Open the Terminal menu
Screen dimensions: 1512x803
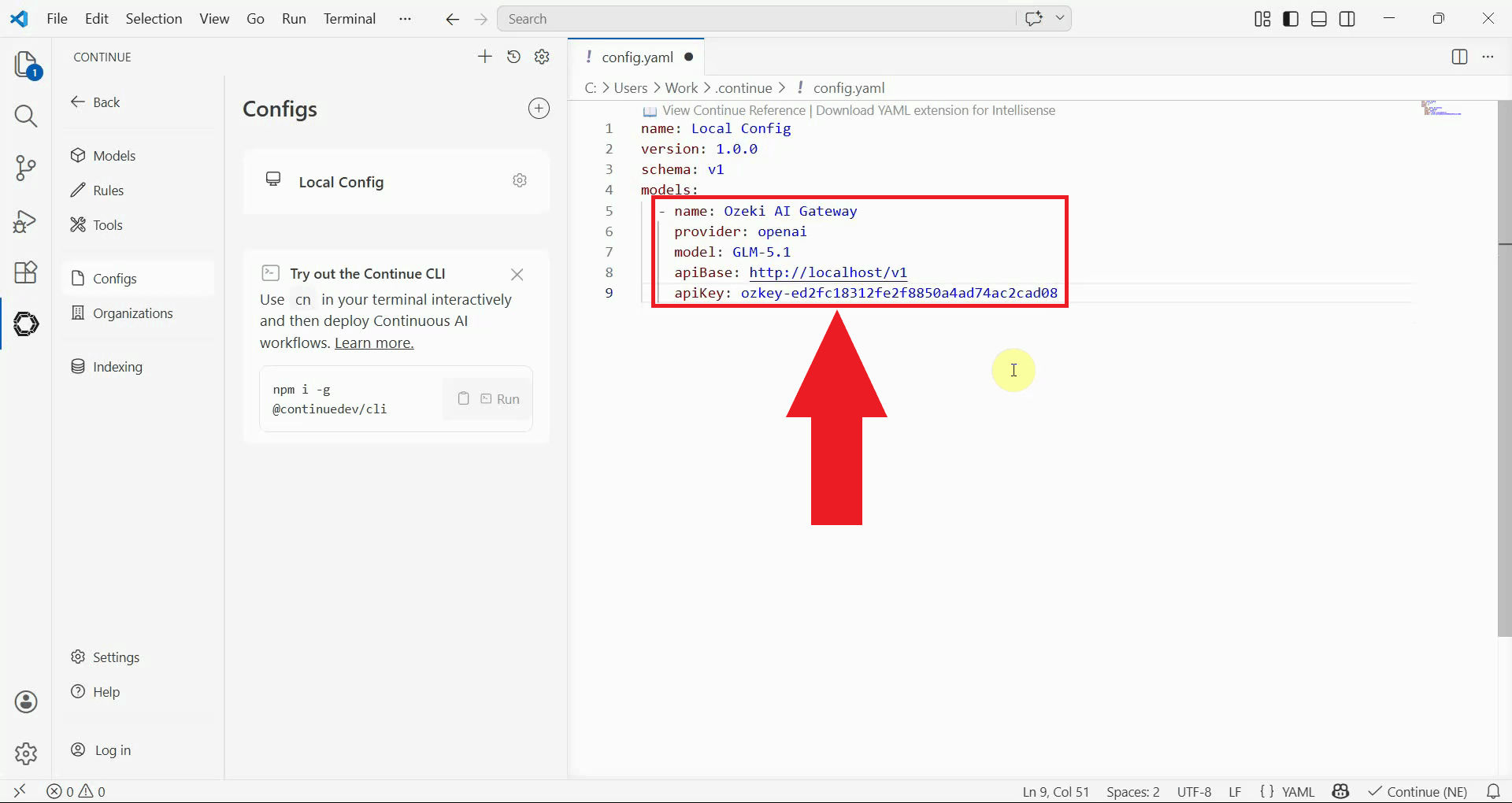click(350, 18)
